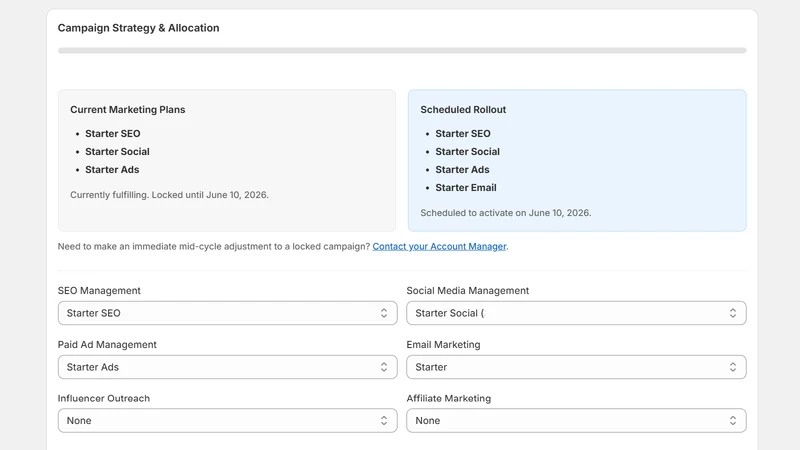Click Starter SEO in Scheduled Rollout
The height and width of the screenshot is (450, 800).
click(x=463, y=134)
